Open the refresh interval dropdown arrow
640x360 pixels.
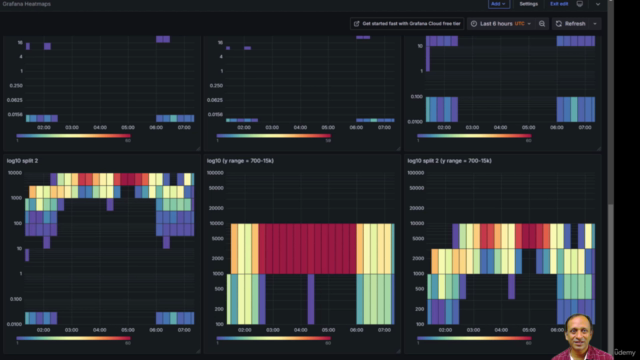coord(595,24)
